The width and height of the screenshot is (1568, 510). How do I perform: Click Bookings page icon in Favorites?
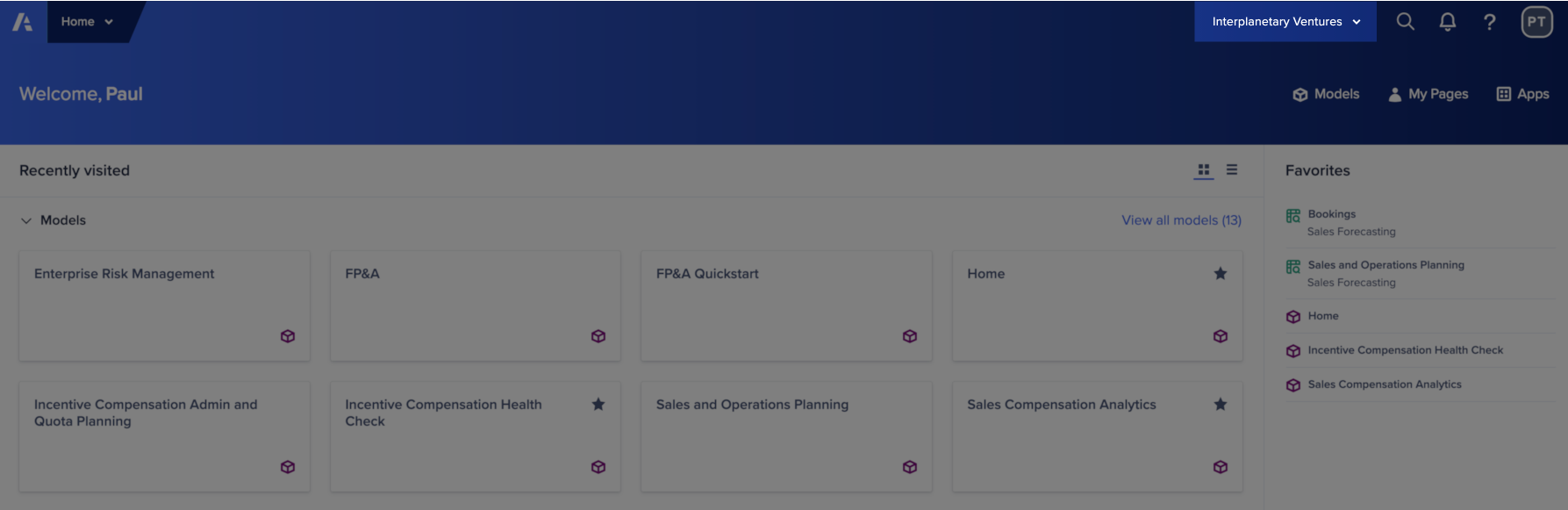(x=1292, y=216)
